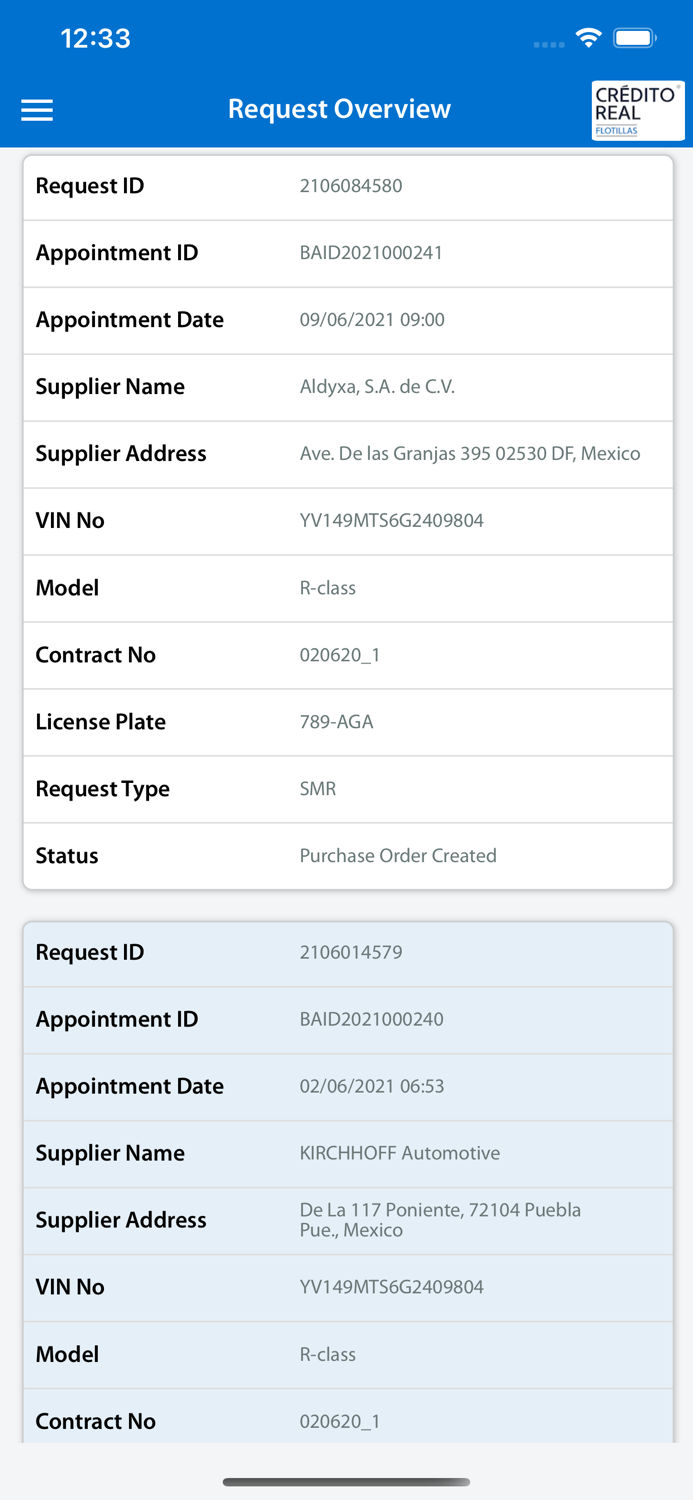Tap Purchase Order Created status
The image size is (693, 1500).
tap(398, 856)
